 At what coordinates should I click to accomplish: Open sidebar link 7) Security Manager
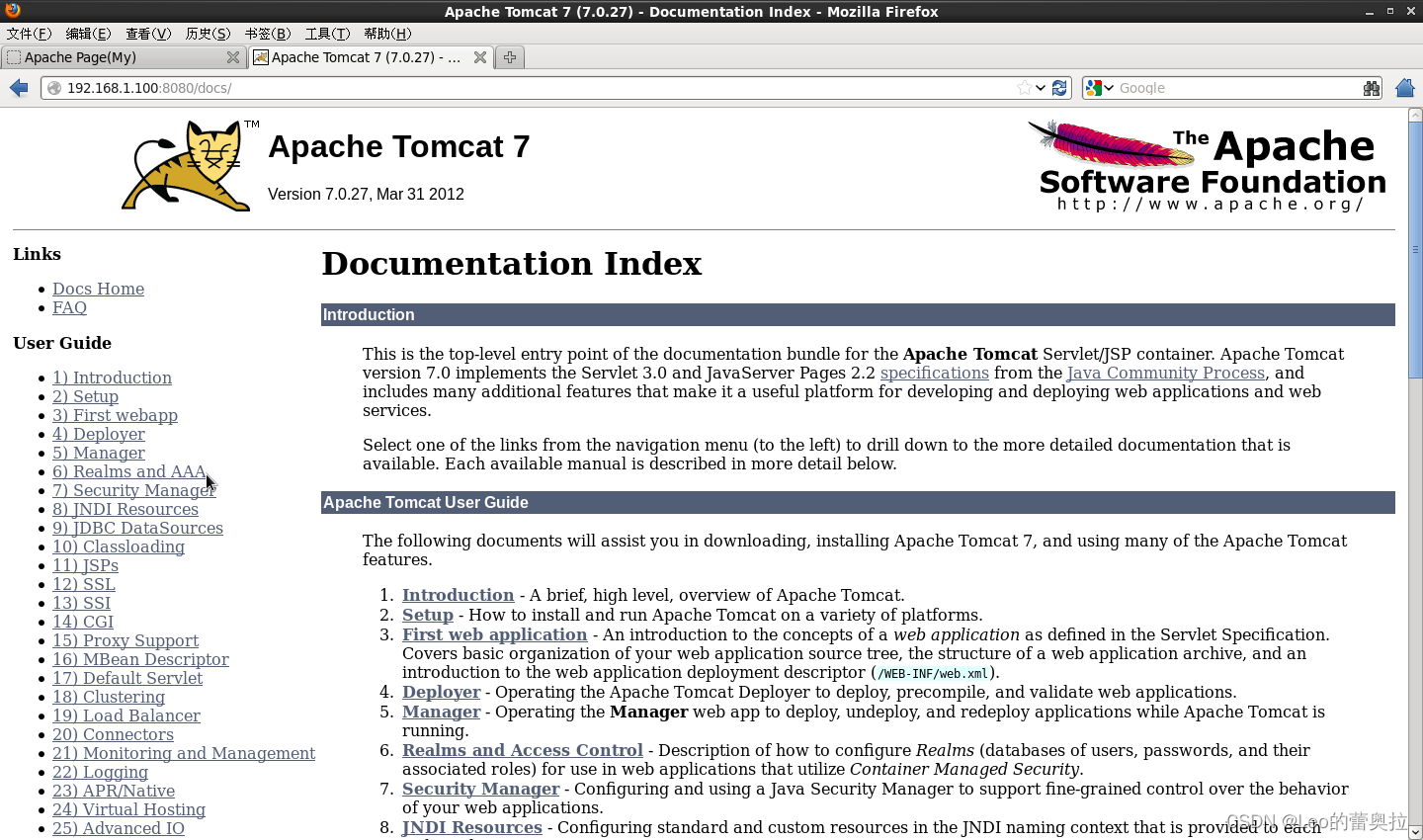[133, 490]
